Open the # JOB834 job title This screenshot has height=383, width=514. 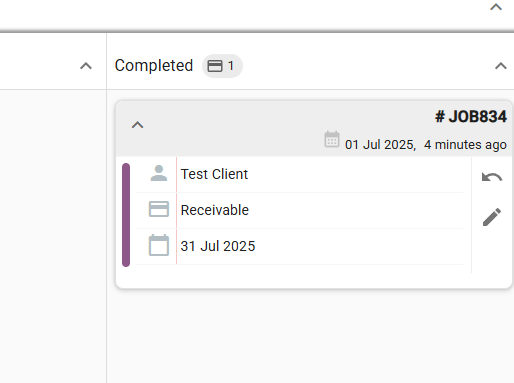tap(471, 117)
